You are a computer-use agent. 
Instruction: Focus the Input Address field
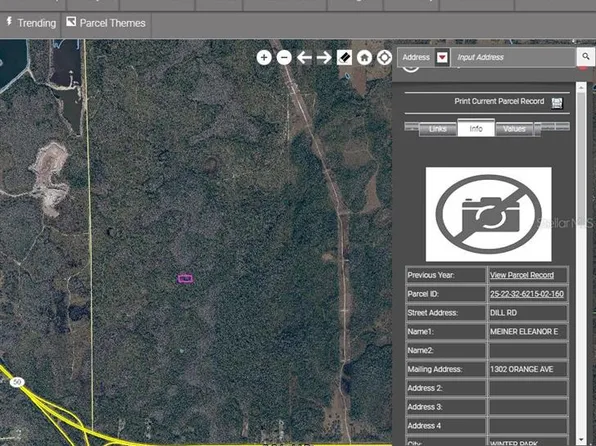point(514,57)
